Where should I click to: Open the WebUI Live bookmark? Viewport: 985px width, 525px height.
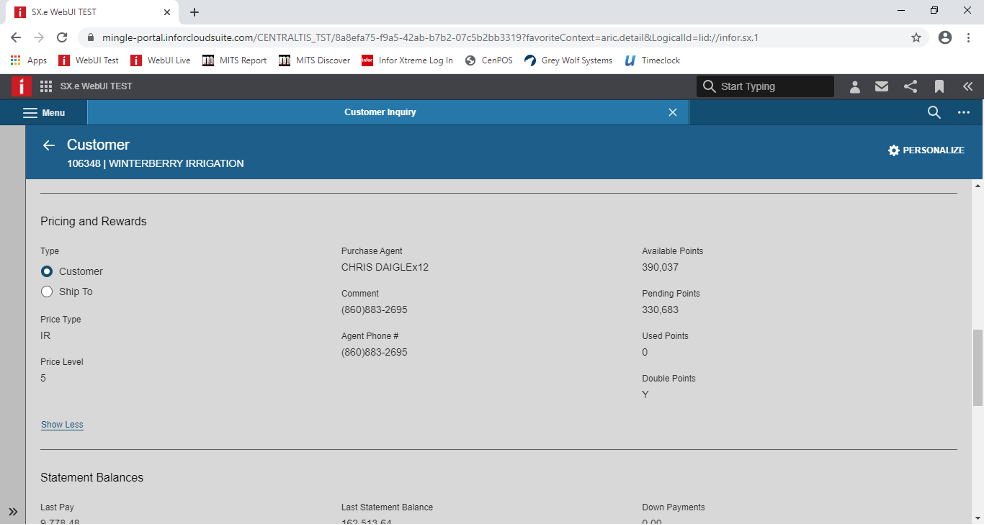tap(160, 60)
